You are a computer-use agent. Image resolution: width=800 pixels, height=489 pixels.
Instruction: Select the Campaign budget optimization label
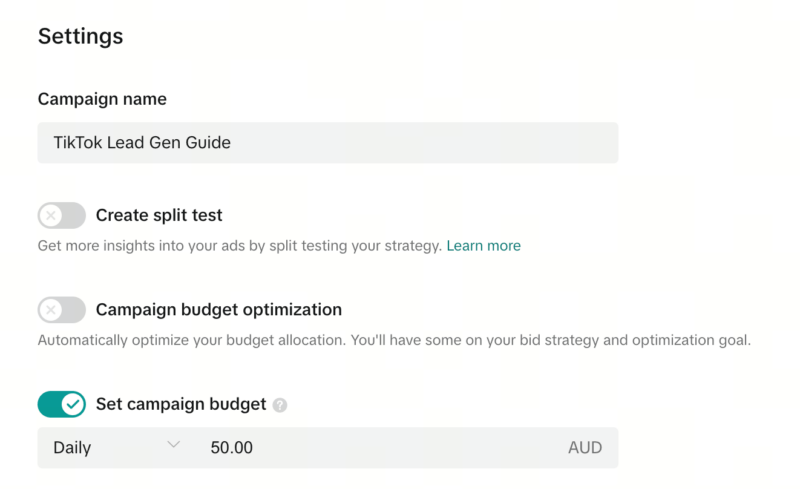click(219, 310)
